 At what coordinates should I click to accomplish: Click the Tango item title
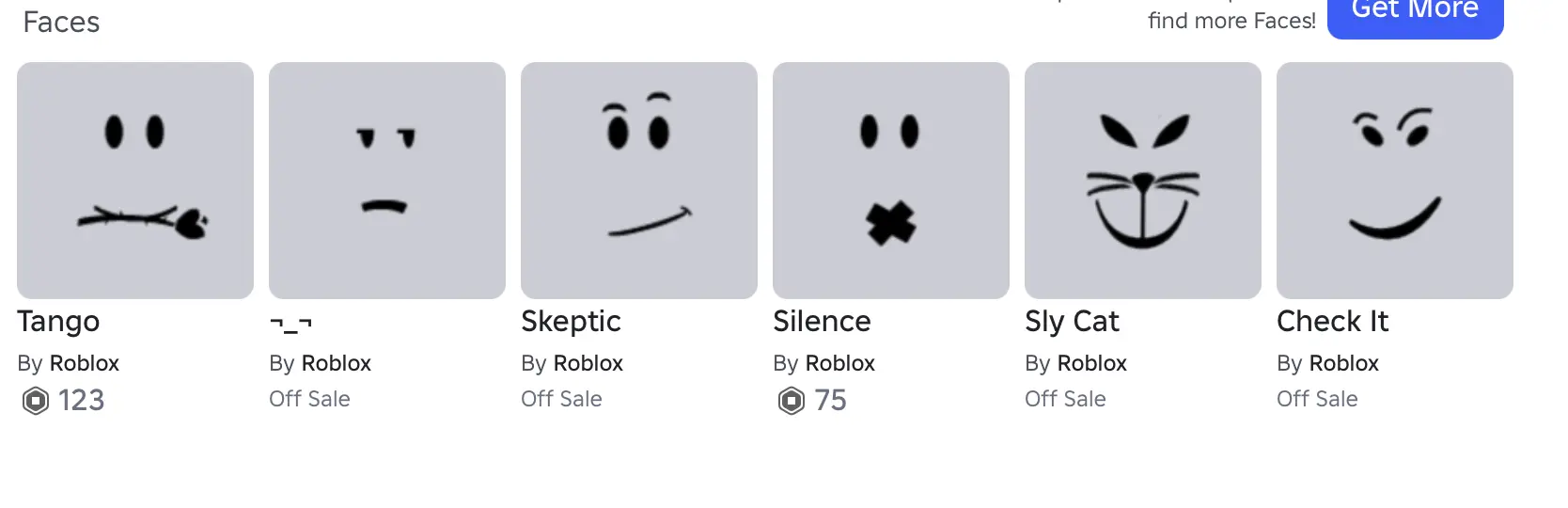(x=58, y=322)
